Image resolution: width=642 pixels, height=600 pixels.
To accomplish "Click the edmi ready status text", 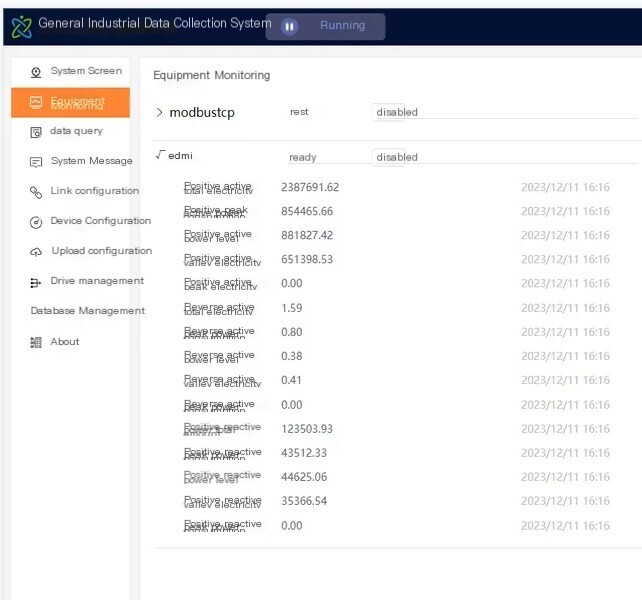I will 303,157.
